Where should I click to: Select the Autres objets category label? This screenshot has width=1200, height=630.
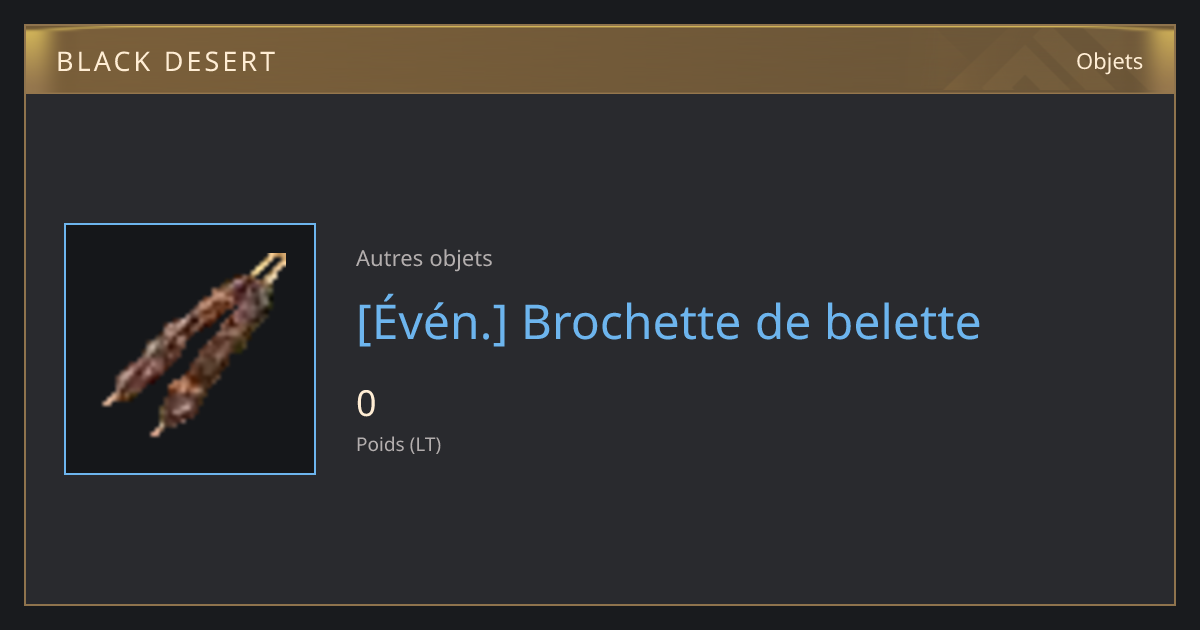[424, 259]
